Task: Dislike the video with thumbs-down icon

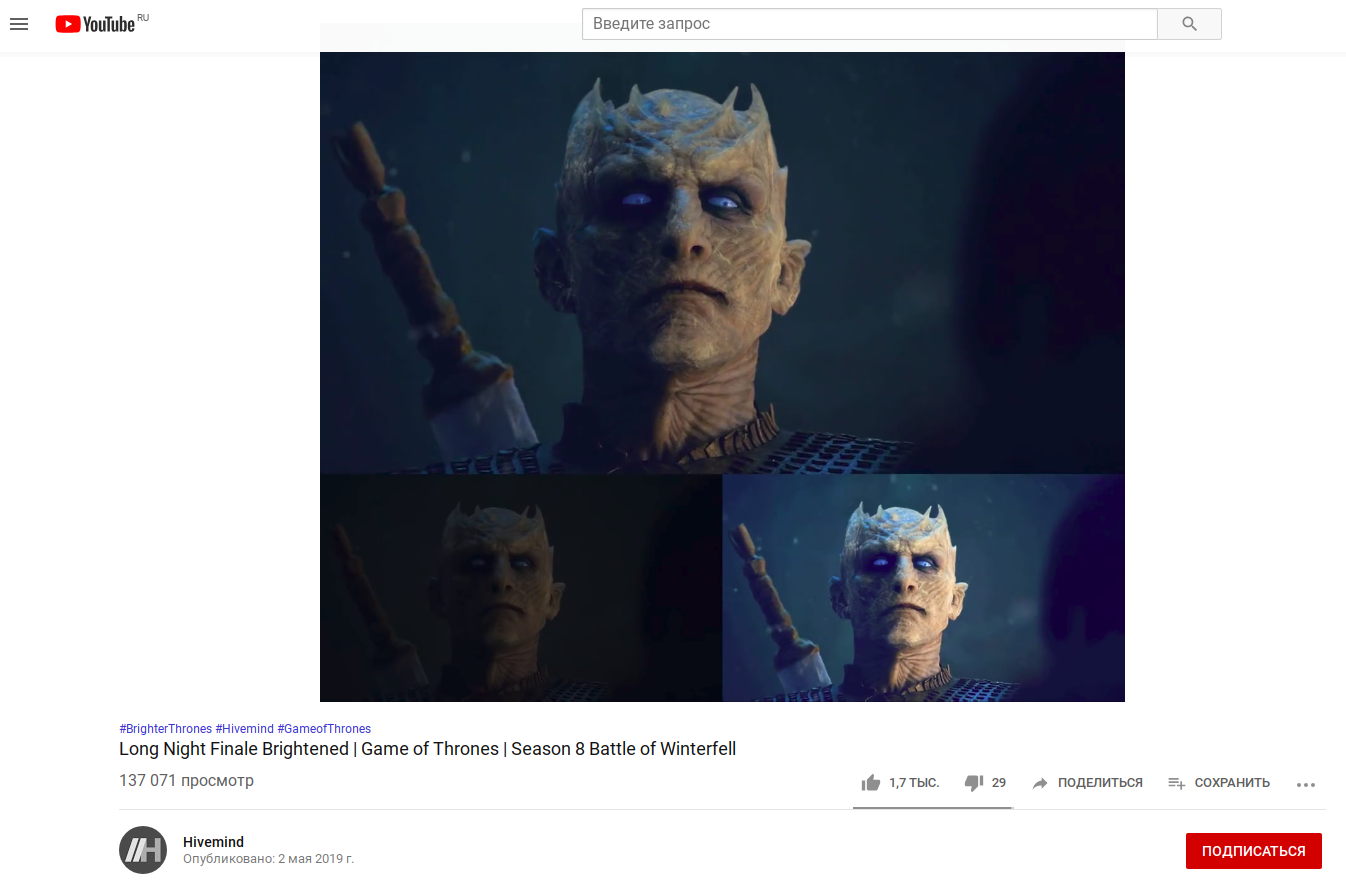Action: coord(973,783)
